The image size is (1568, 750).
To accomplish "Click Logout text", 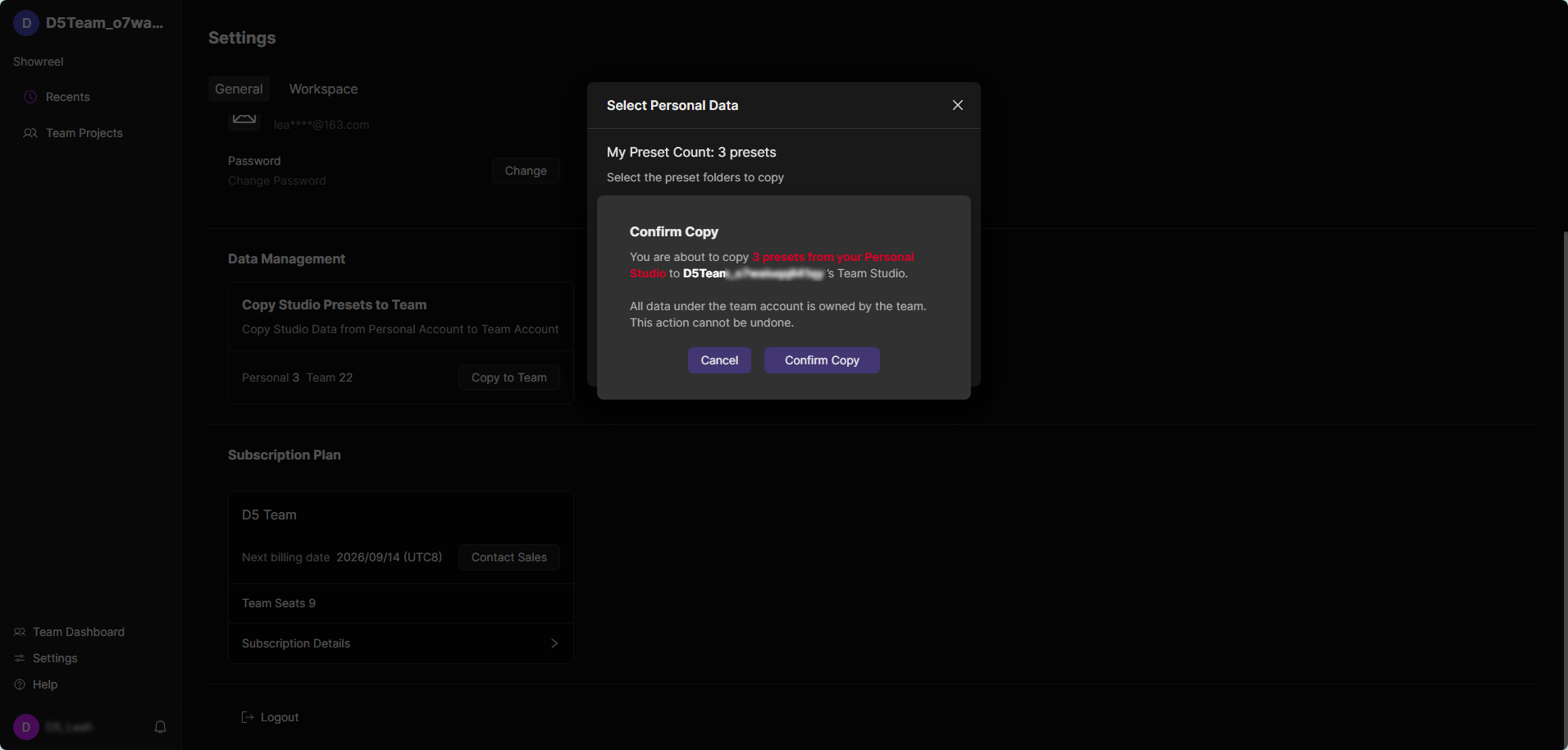I will point(280,717).
